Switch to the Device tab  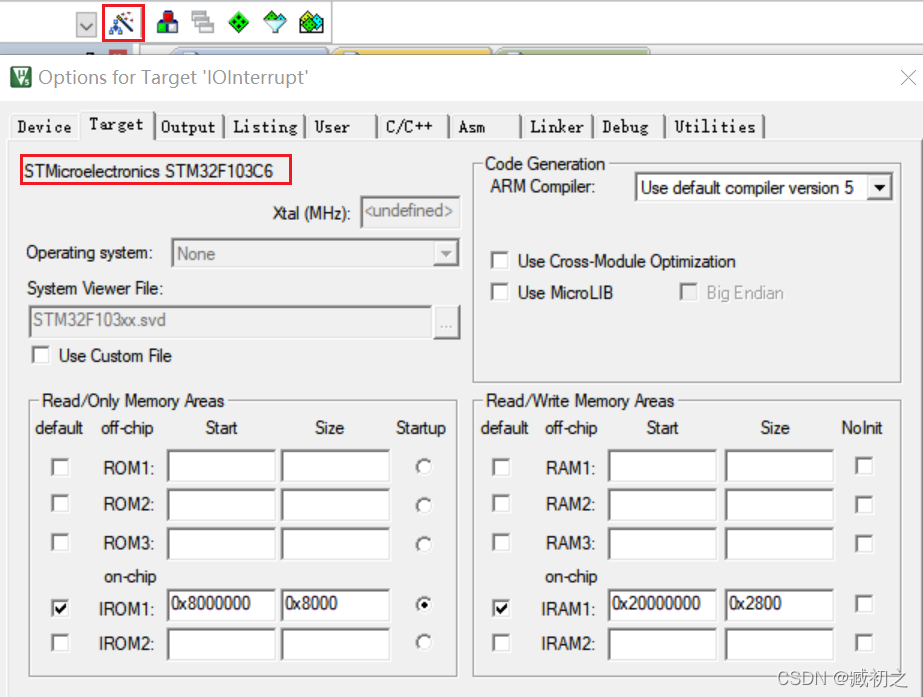coord(44,127)
